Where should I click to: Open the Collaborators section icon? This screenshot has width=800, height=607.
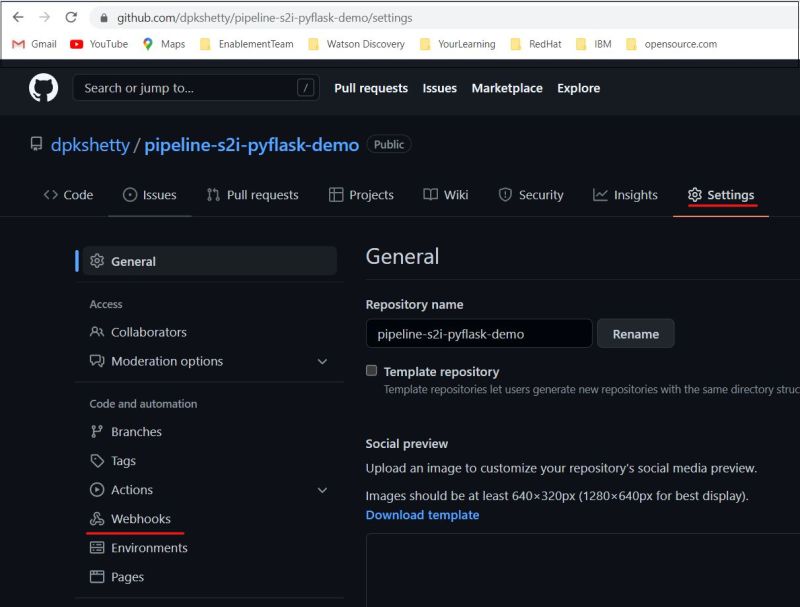(x=97, y=333)
